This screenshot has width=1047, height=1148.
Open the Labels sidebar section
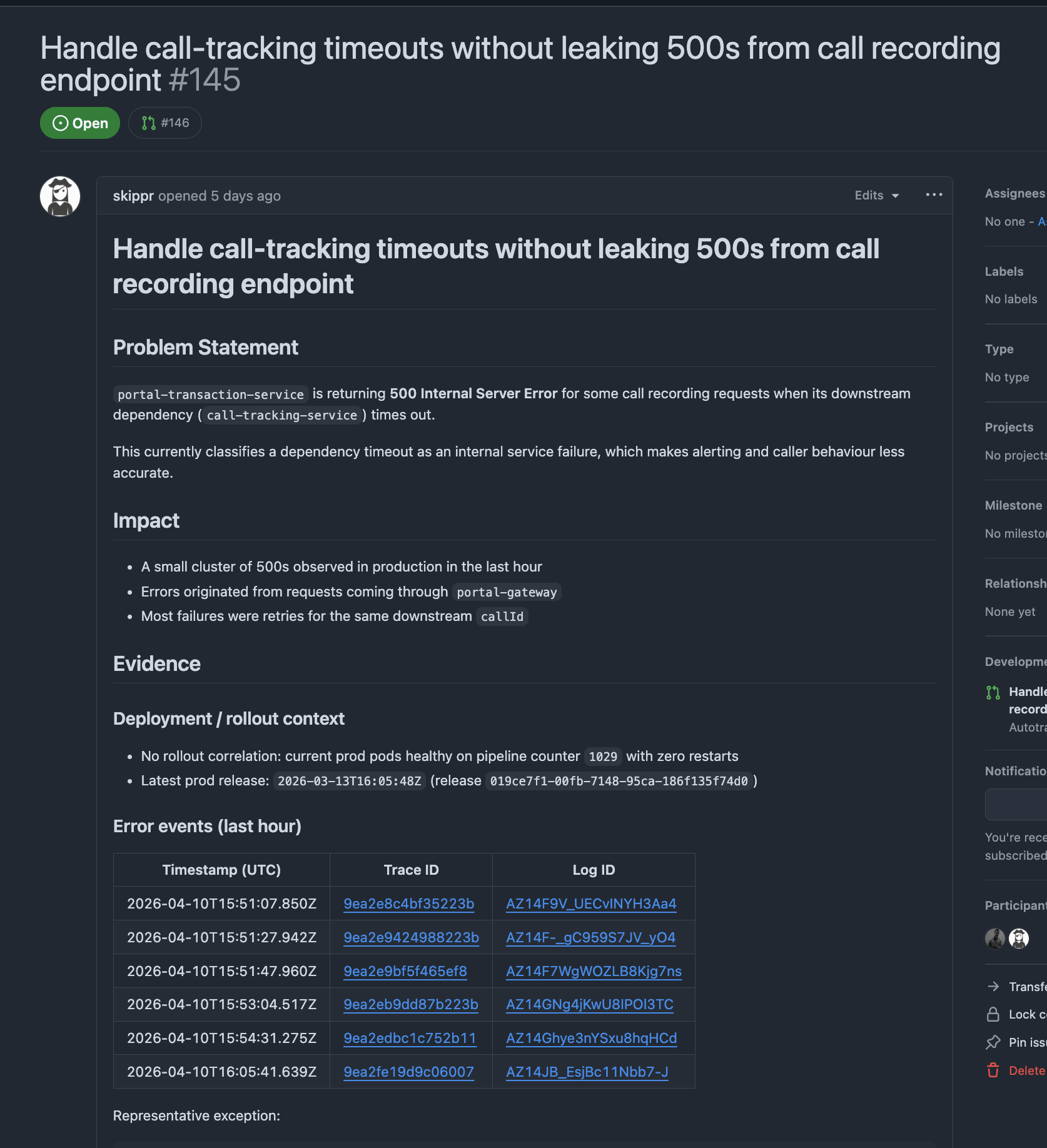coord(1004,271)
